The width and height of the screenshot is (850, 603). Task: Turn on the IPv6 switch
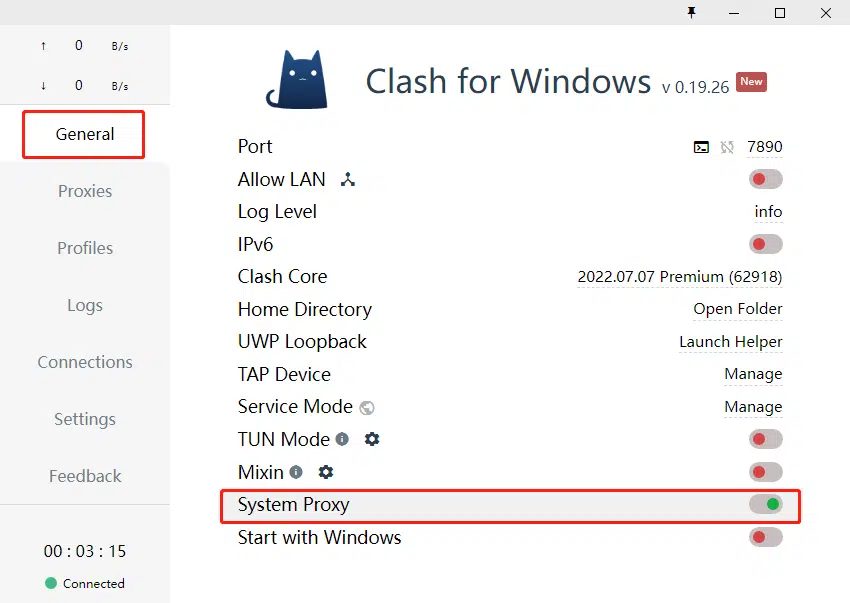(765, 244)
